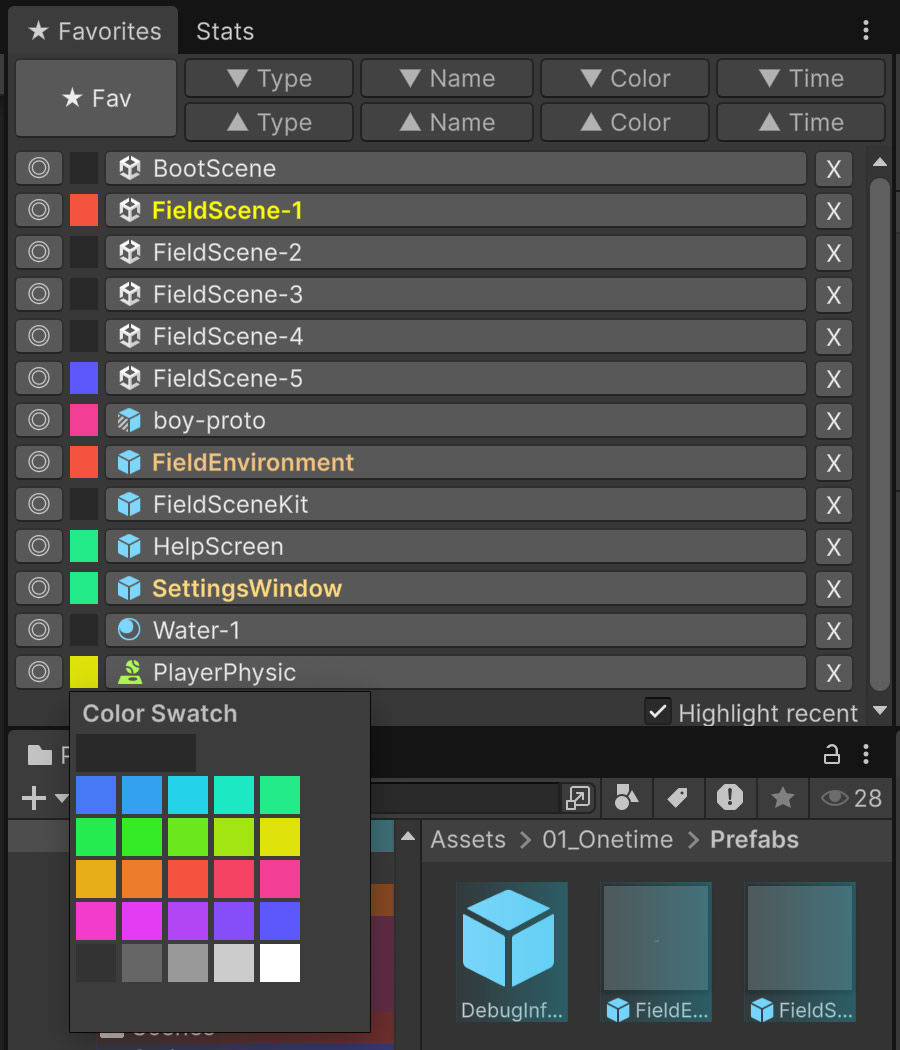This screenshot has width=900, height=1050.
Task: Click the exclamation mark icon in Project toolbar
Action: 730,797
